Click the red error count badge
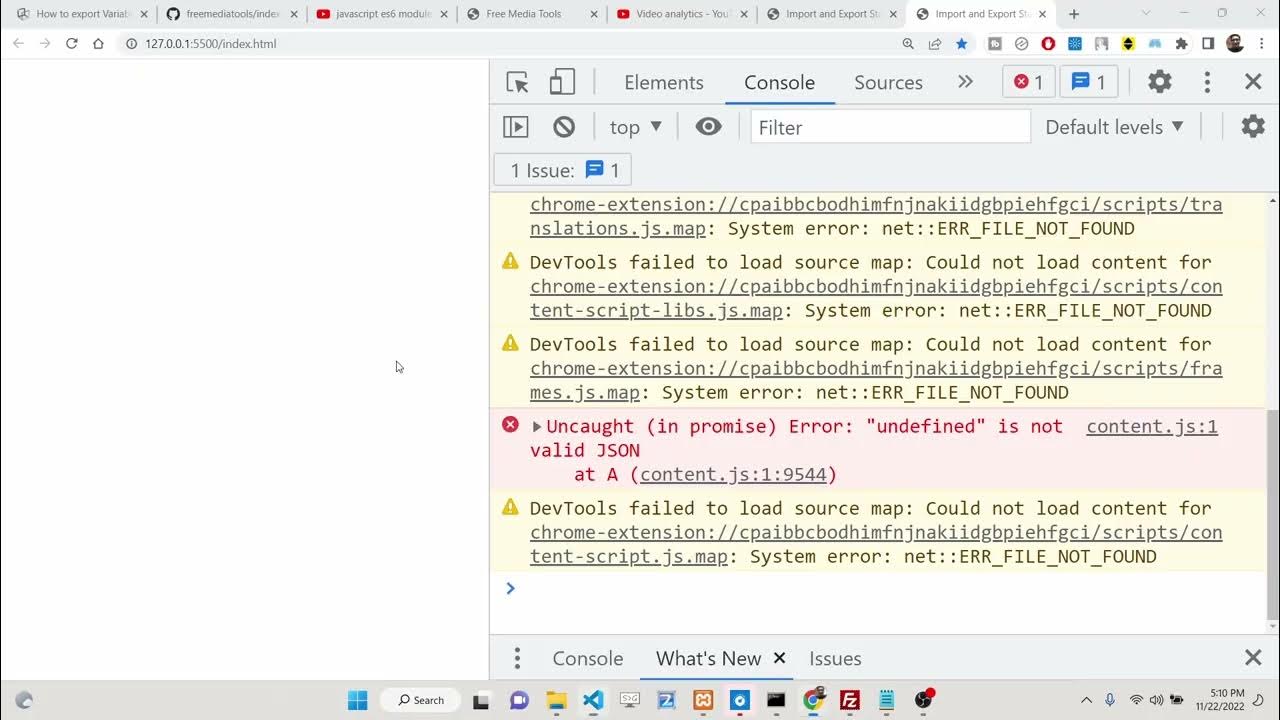 (x=1028, y=82)
